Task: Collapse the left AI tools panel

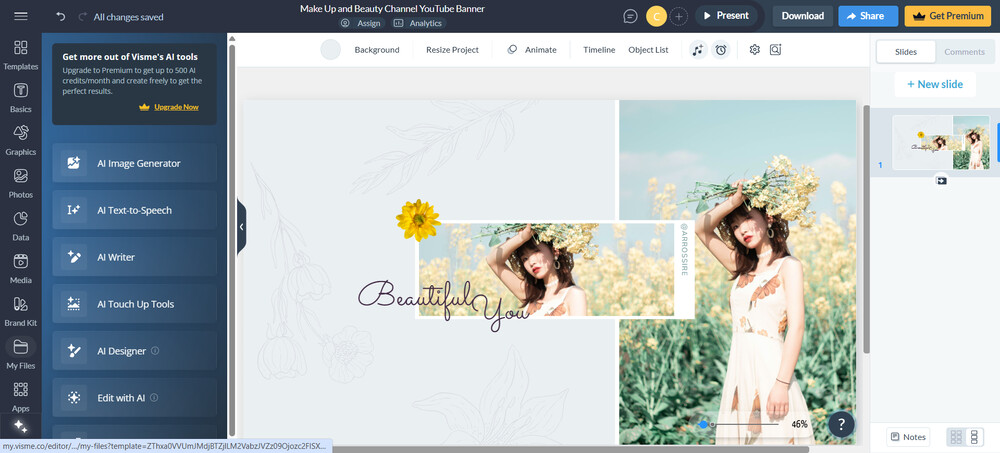Action: tap(241, 227)
